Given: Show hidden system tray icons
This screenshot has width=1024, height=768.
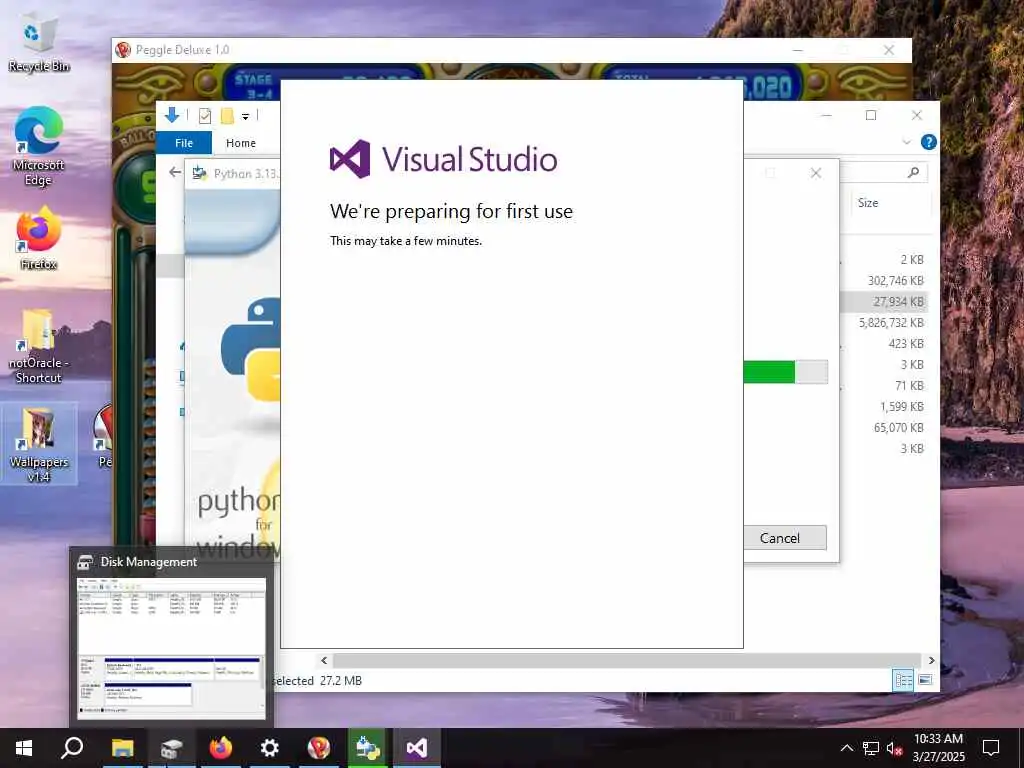Looking at the screenshot, I should click(846, 748).
